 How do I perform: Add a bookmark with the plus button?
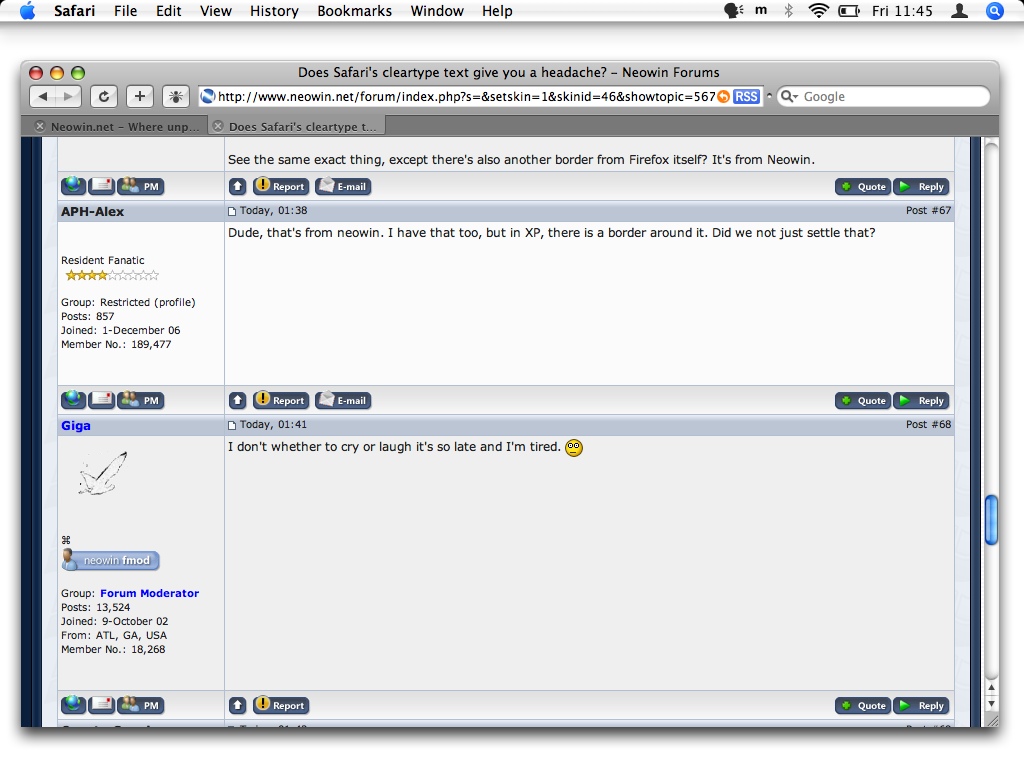tap(140, 97)
